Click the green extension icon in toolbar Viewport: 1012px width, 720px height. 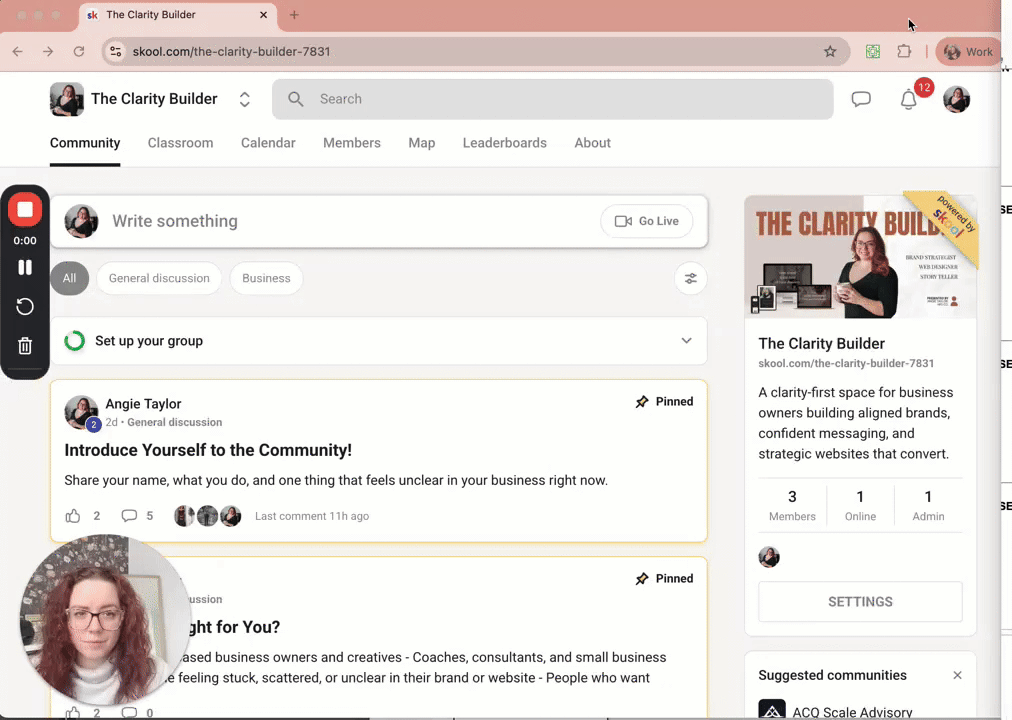pyautogui.click(x=873, y=52)
